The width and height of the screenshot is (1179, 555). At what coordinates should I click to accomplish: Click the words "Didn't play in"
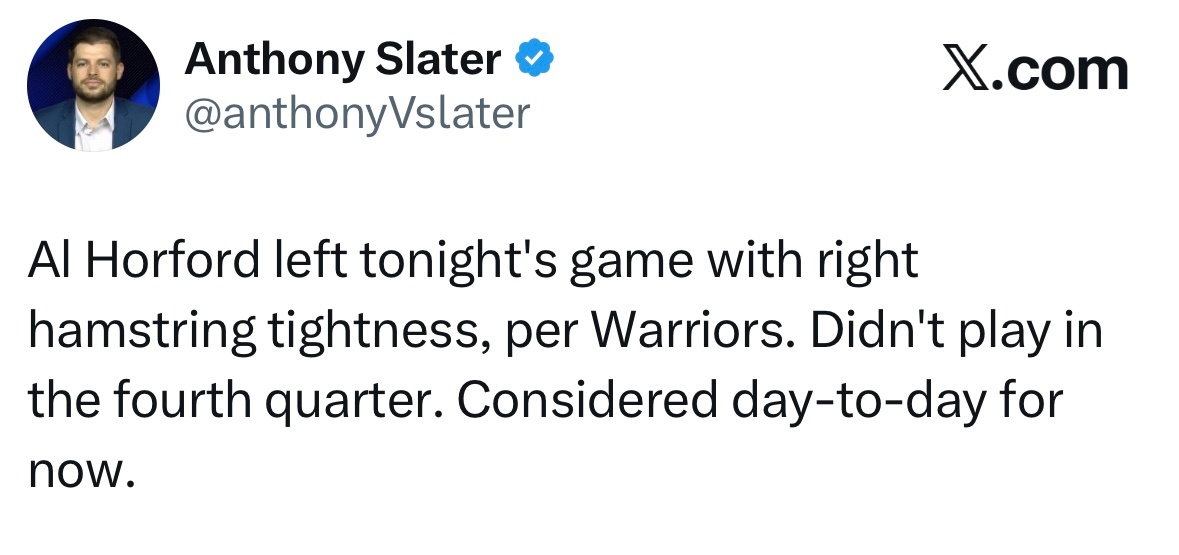tap(956, 333)
